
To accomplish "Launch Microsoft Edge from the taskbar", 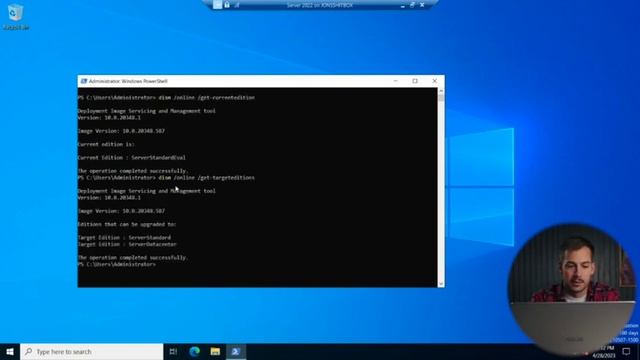I will 195,351.
